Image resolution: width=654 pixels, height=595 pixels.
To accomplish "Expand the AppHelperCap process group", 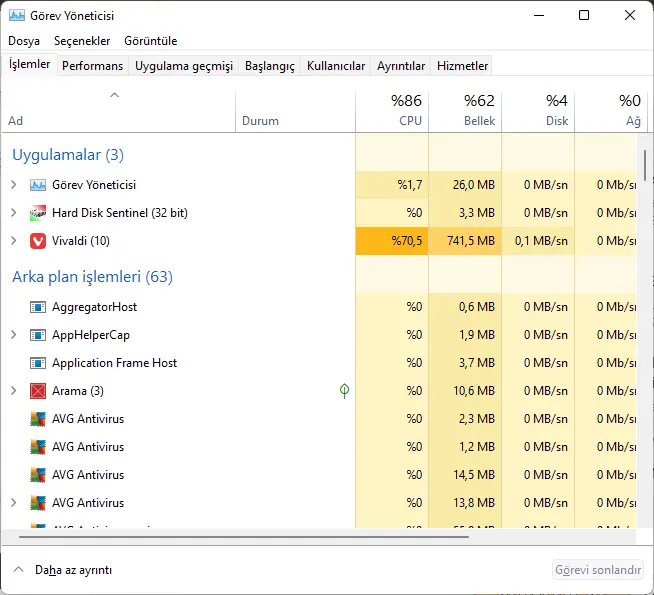I will coord(14,335).
